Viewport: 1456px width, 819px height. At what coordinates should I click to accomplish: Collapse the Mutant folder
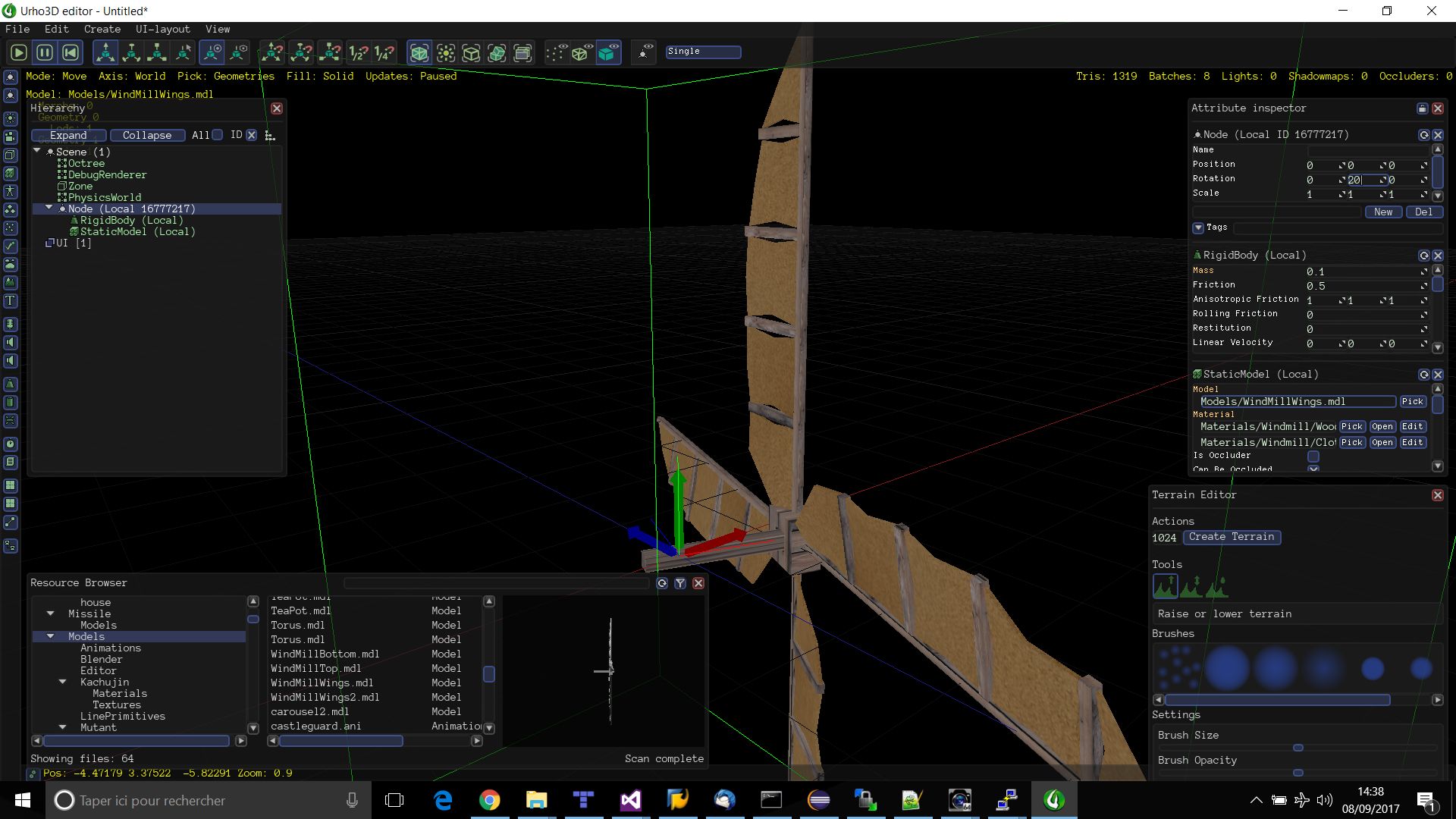pyautogui.click(x=62, y=726)
